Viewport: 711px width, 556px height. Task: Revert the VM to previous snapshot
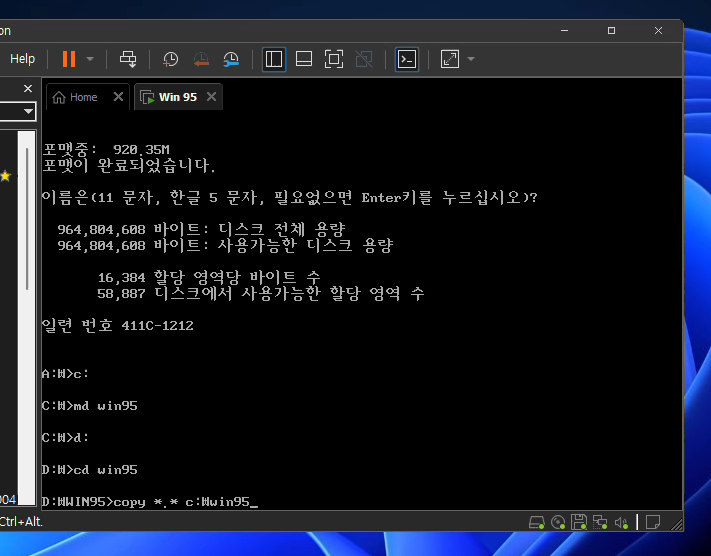pos(201,59)
